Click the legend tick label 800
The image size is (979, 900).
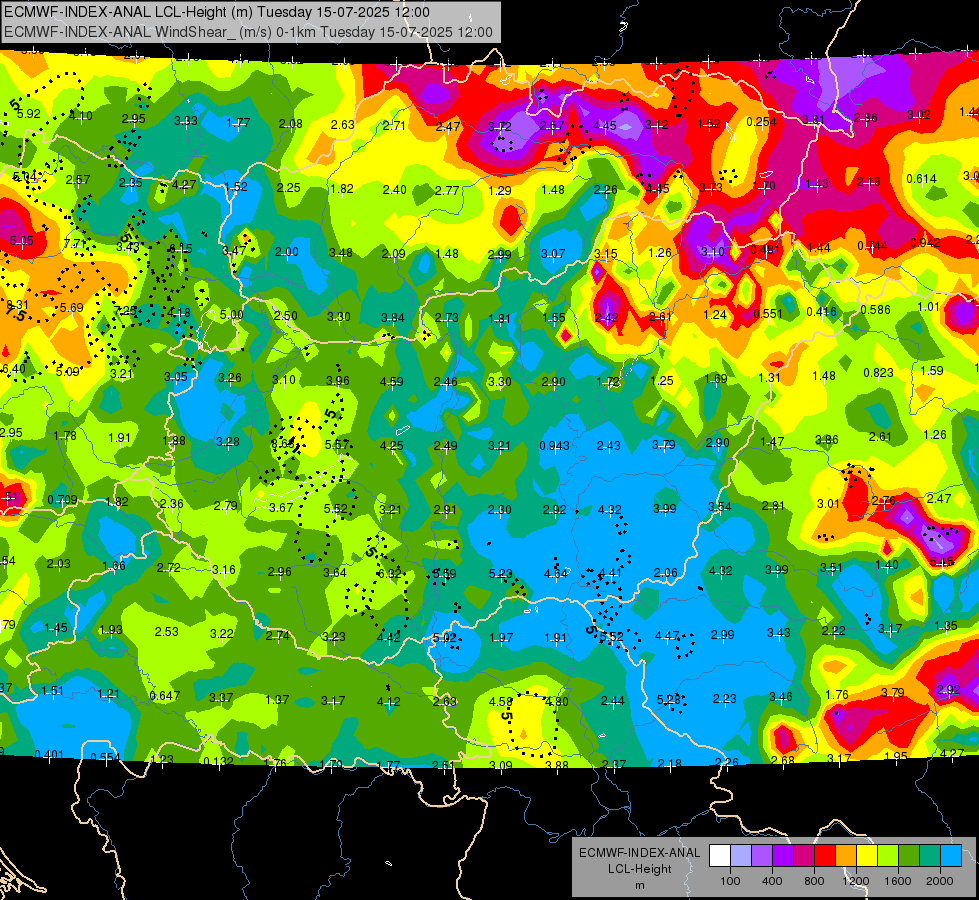[x=814, y=881]
